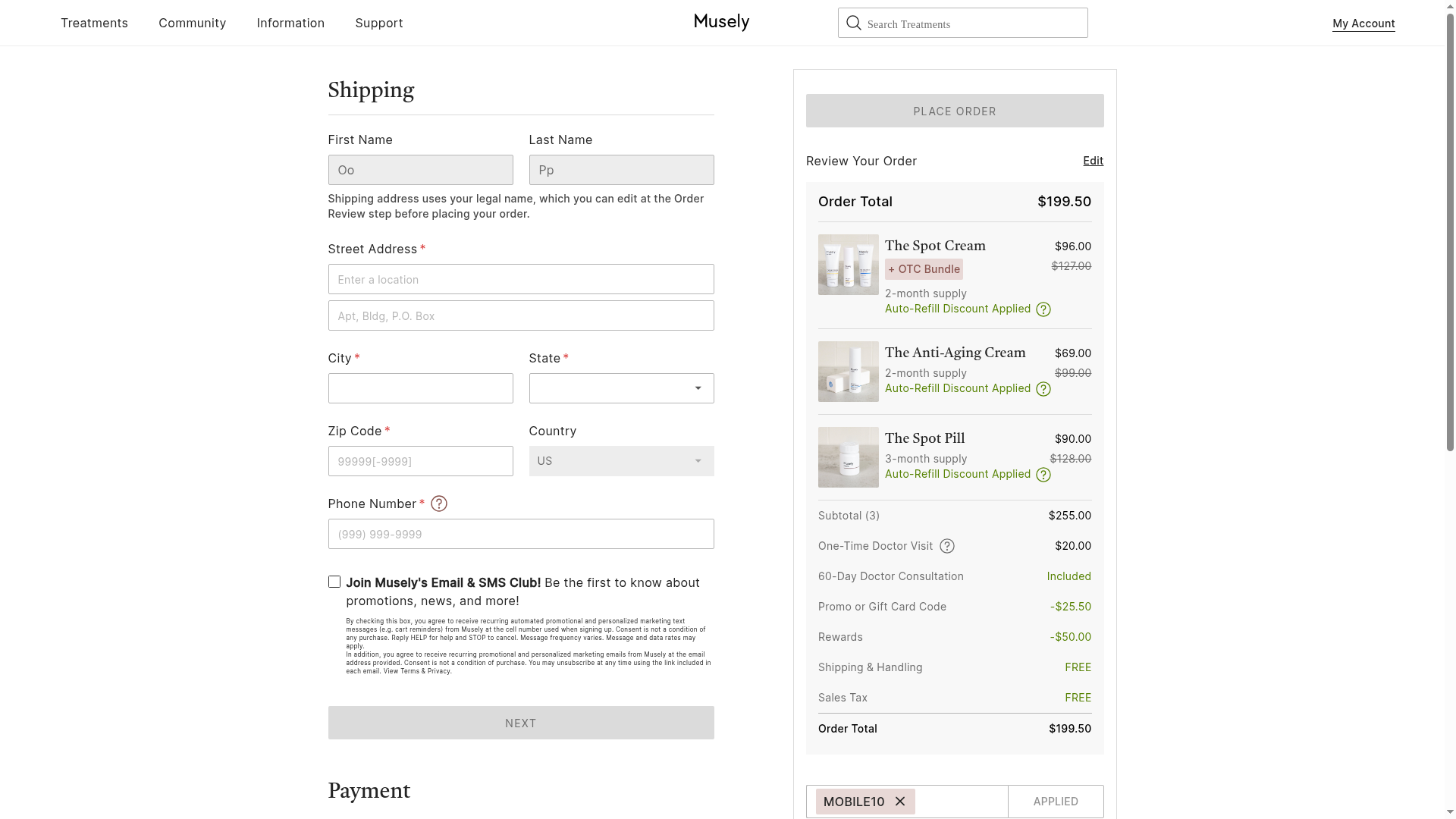Open Spot Pill auto-refill discount help icon

[x=1043, y=475]
